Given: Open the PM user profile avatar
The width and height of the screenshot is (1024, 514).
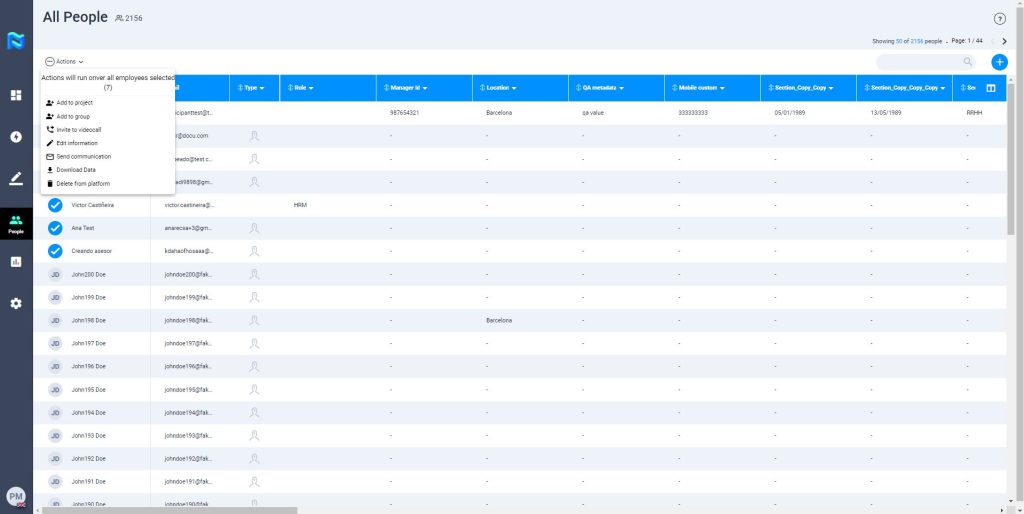Looking at the screenshot, I should tap(16, 496).
